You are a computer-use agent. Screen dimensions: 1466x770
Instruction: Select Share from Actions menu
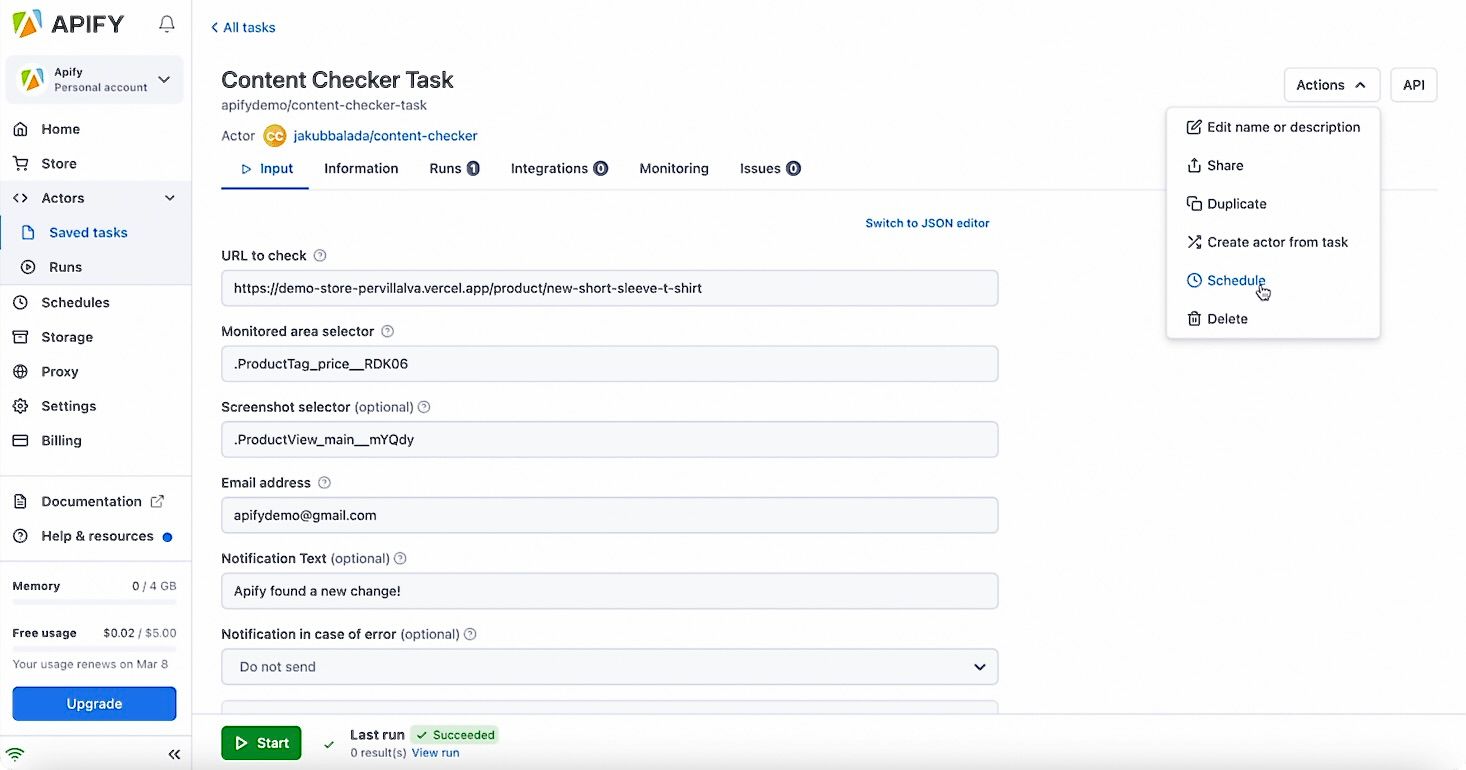tap(1273, 165)
